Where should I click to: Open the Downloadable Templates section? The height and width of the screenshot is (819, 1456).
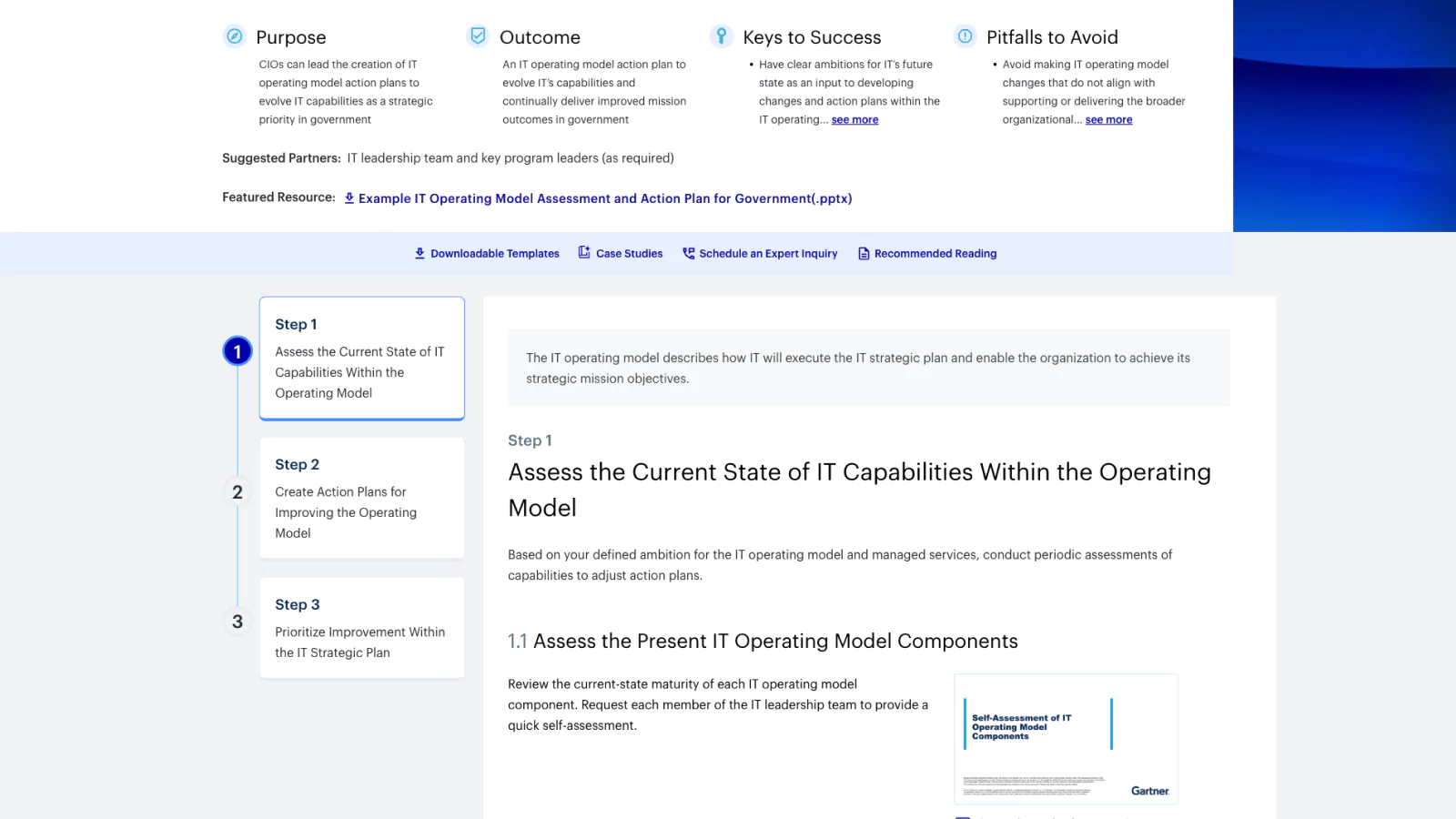[x=494, y=253]
